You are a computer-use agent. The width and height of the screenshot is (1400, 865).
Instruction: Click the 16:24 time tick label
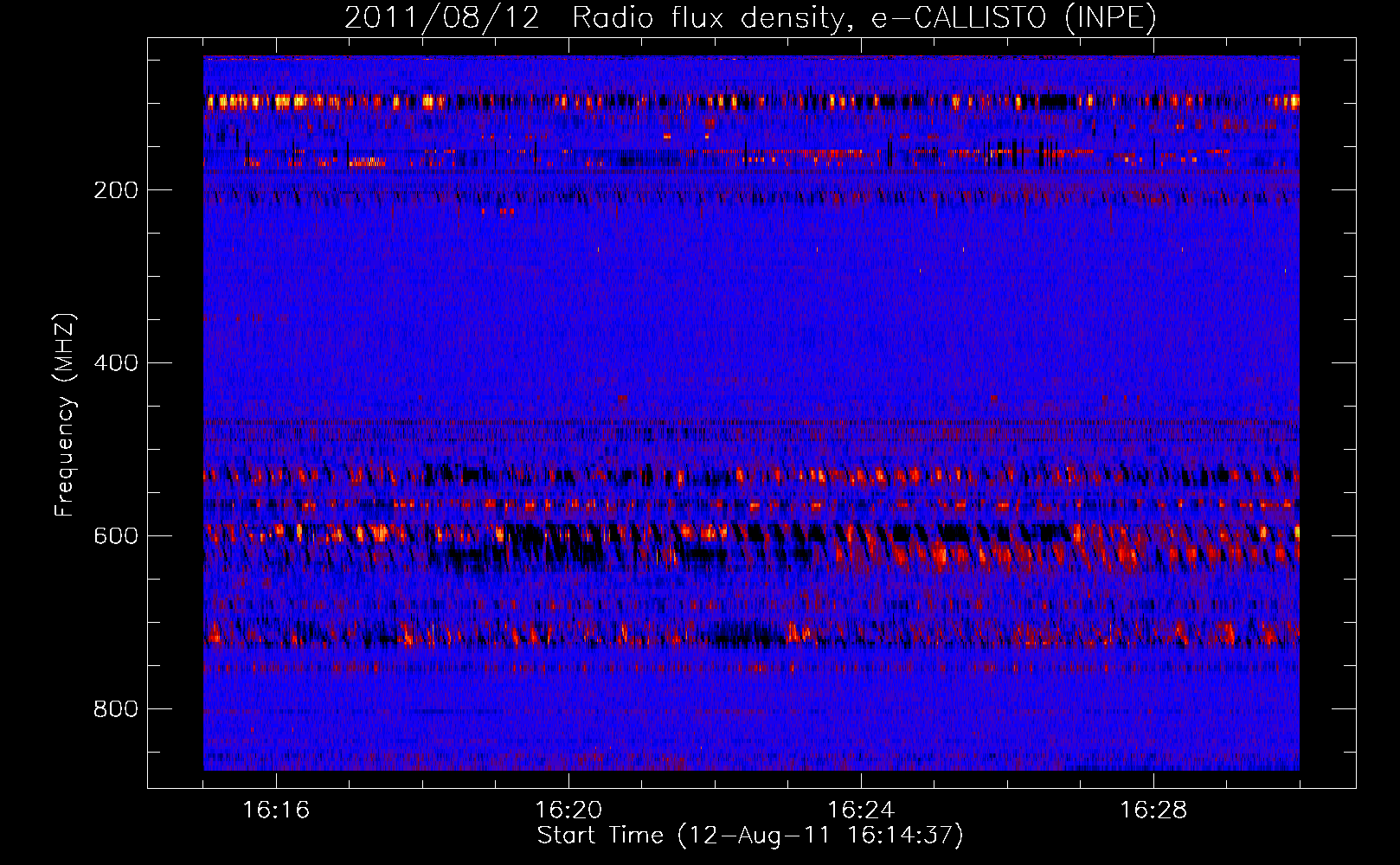tap(861, 811)
